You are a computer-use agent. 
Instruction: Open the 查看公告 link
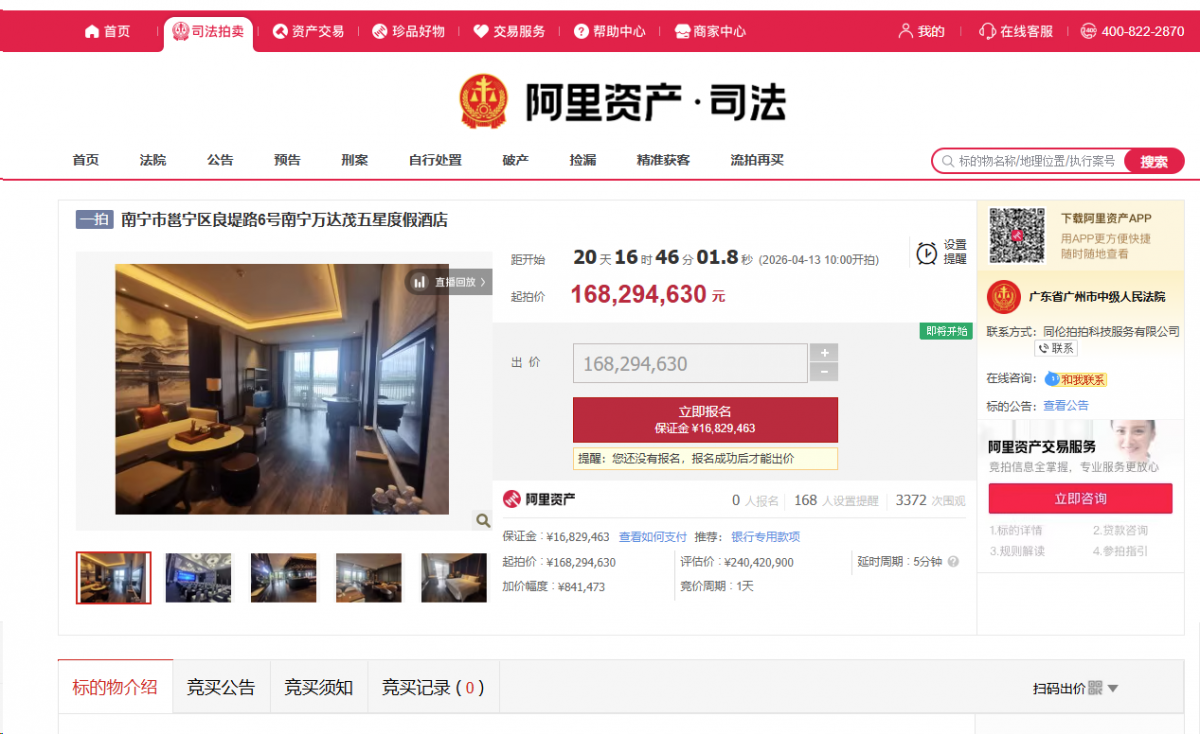[1066, 405]
